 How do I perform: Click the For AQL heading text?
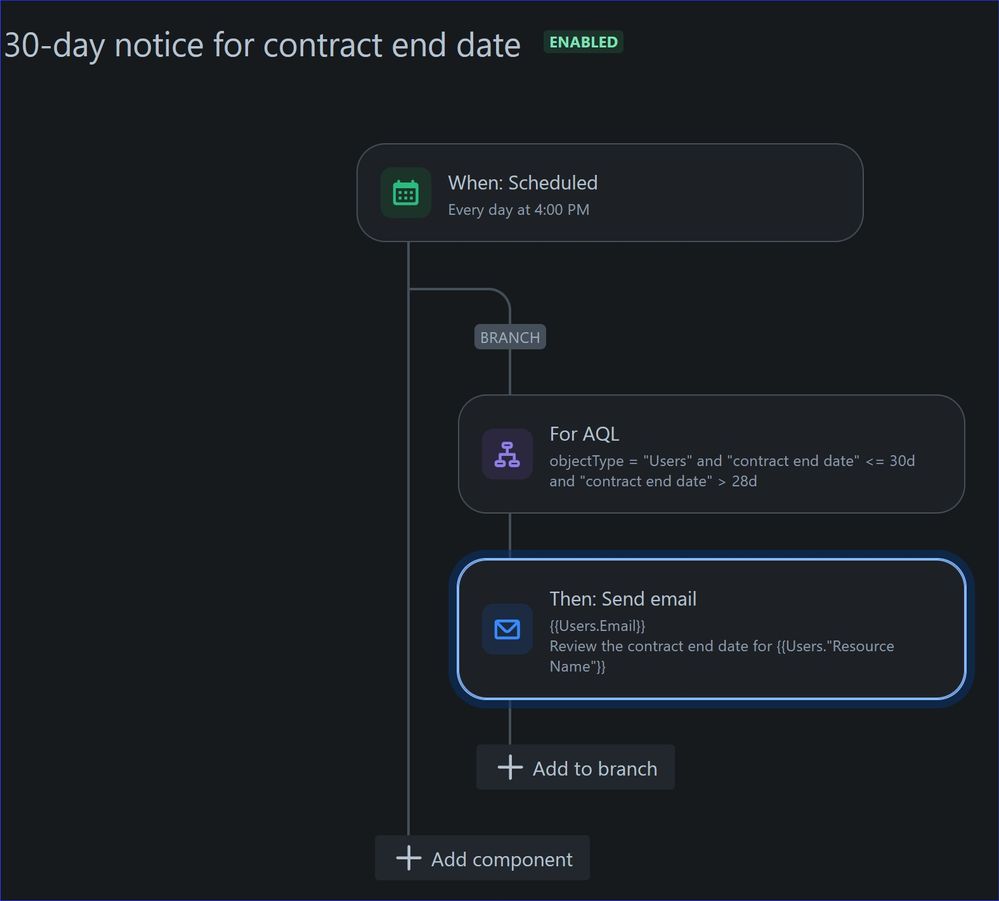[584, 434]
